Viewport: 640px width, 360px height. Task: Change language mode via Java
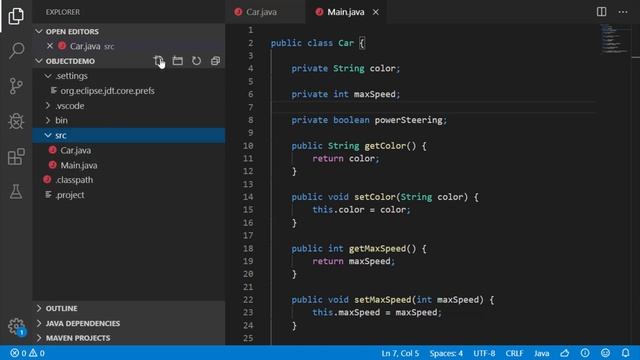pos(542,353)
